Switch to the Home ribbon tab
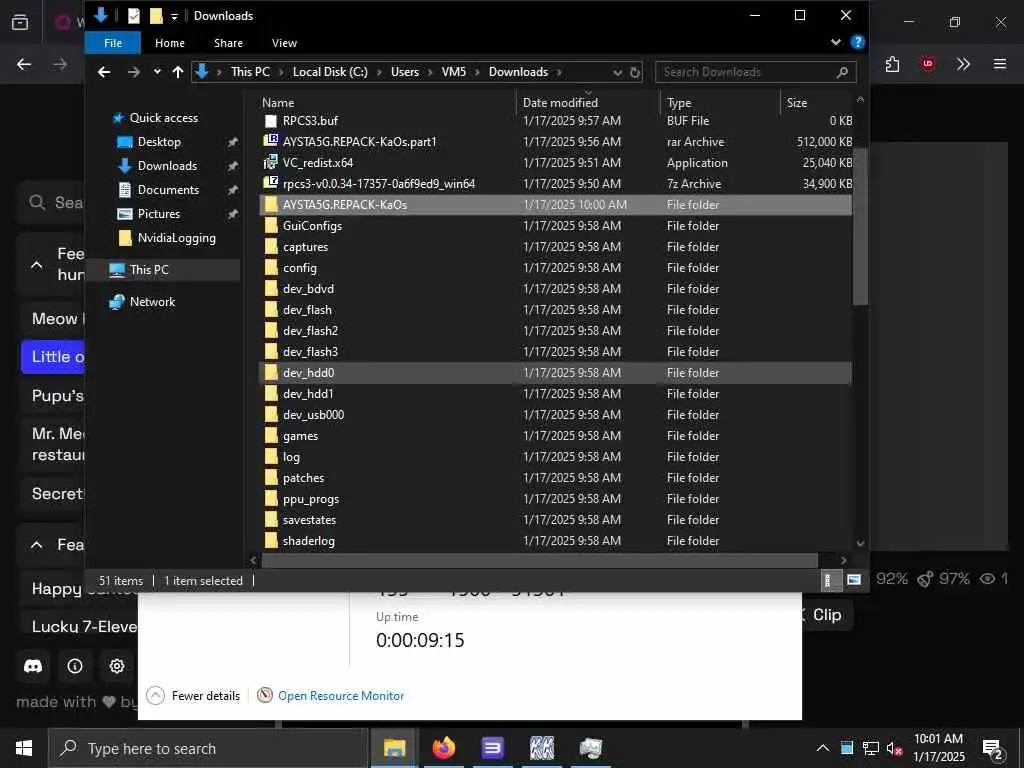The image size is (1024, 768). coord(170,43)
